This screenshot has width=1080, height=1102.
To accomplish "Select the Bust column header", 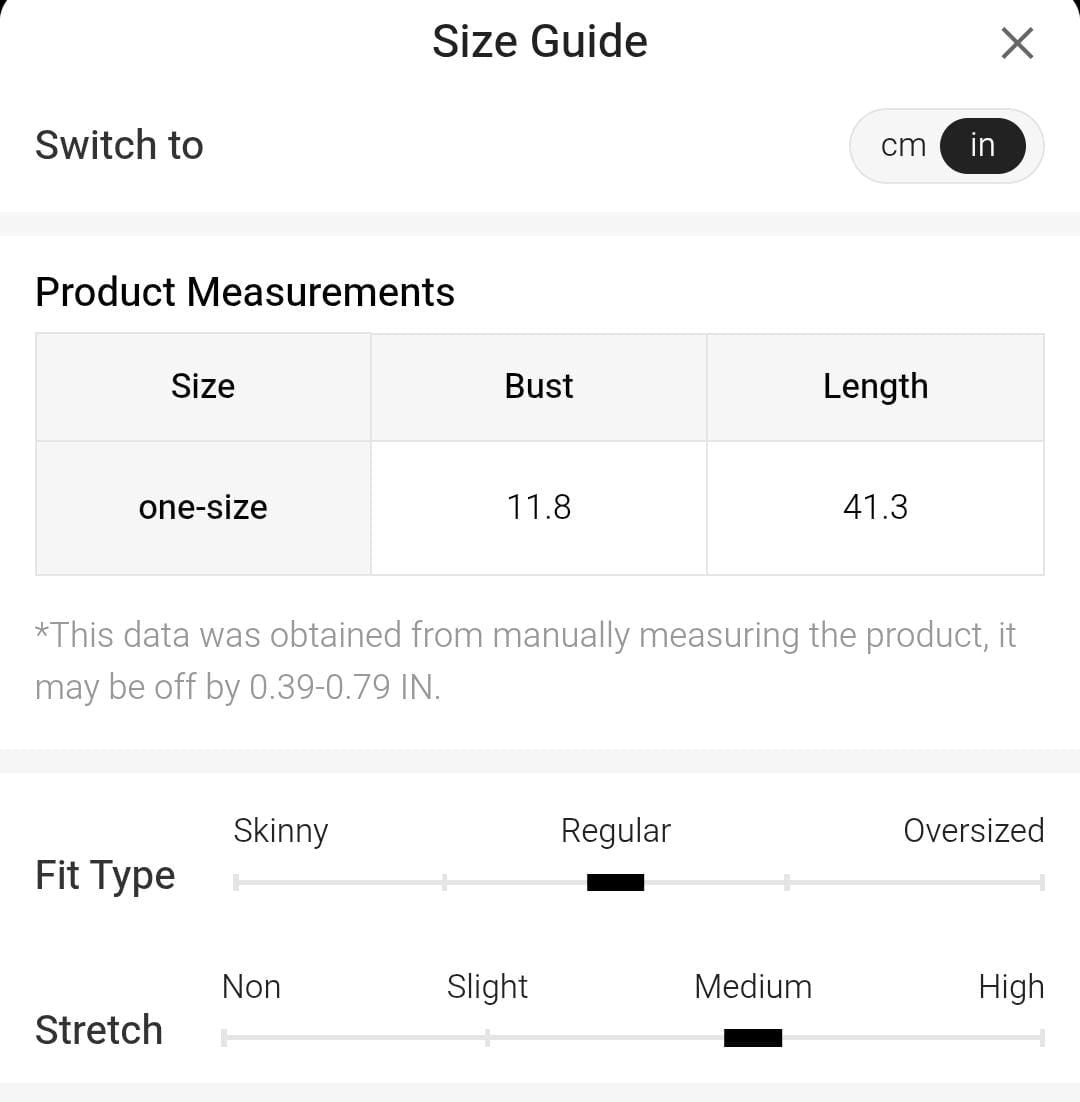I will pos(539,387).
